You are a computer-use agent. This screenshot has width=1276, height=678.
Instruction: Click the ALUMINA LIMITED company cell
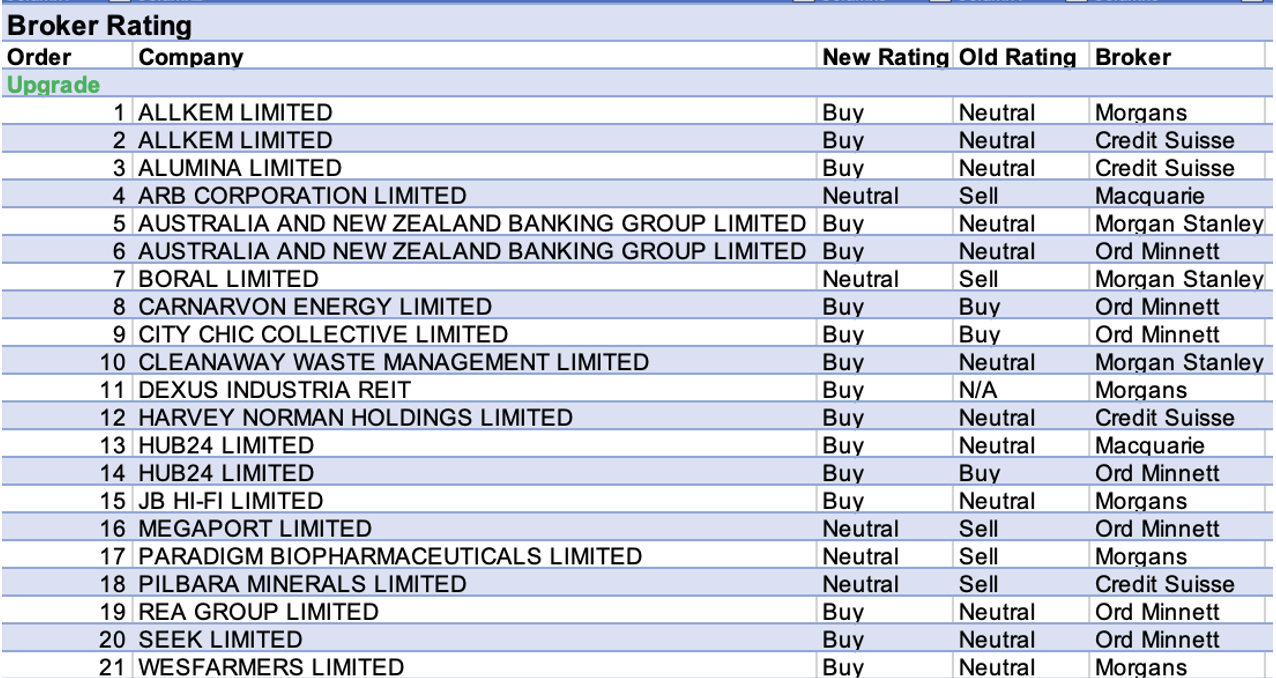[x=240, y=168]
